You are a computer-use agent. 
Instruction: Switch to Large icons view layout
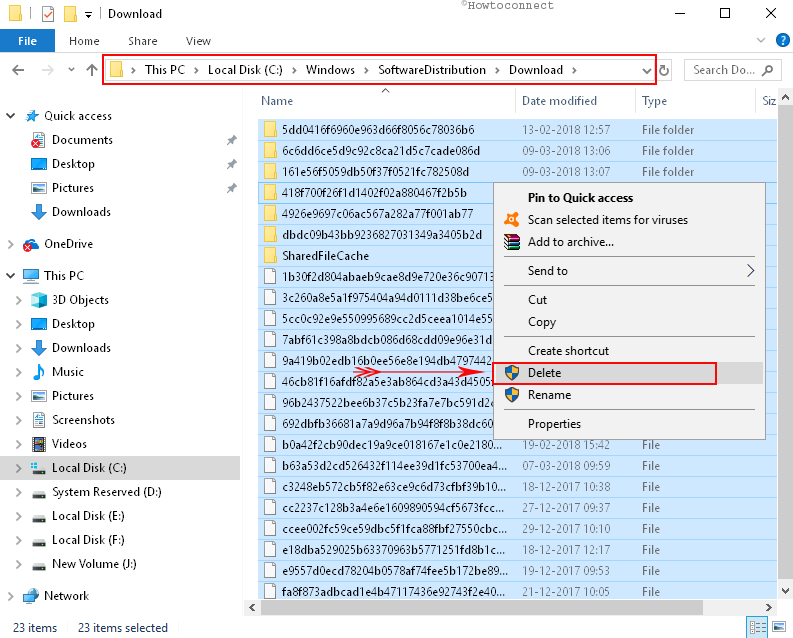[779, 627]
